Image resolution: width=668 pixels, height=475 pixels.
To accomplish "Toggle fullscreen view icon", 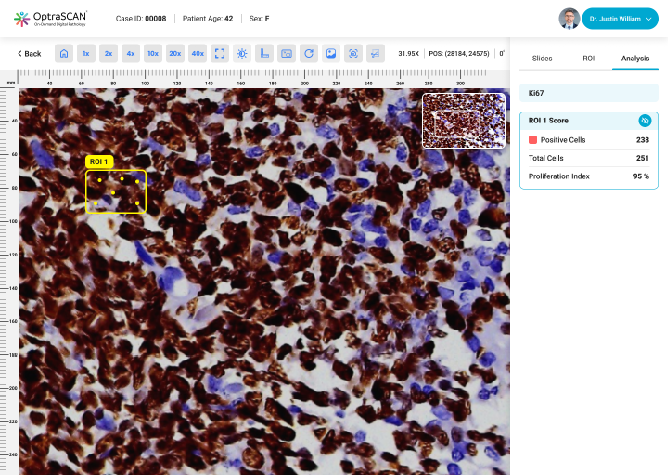I will click(x=219, y=53).
